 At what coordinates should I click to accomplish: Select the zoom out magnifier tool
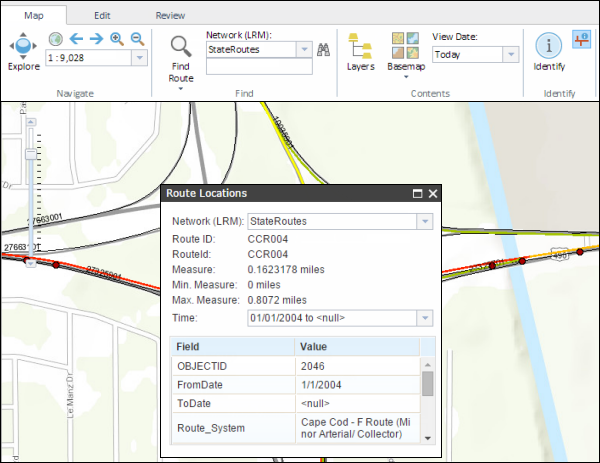pos(137,39)
